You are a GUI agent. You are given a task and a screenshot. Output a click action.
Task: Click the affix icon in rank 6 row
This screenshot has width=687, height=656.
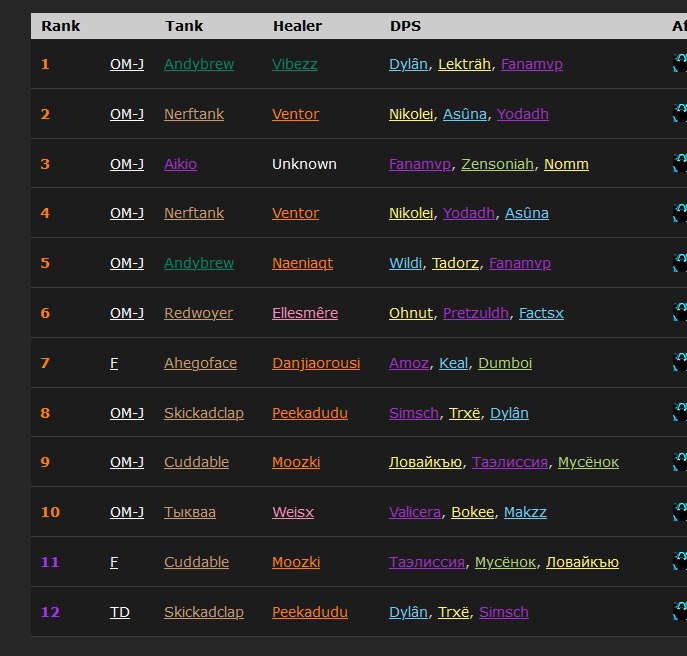680,312
